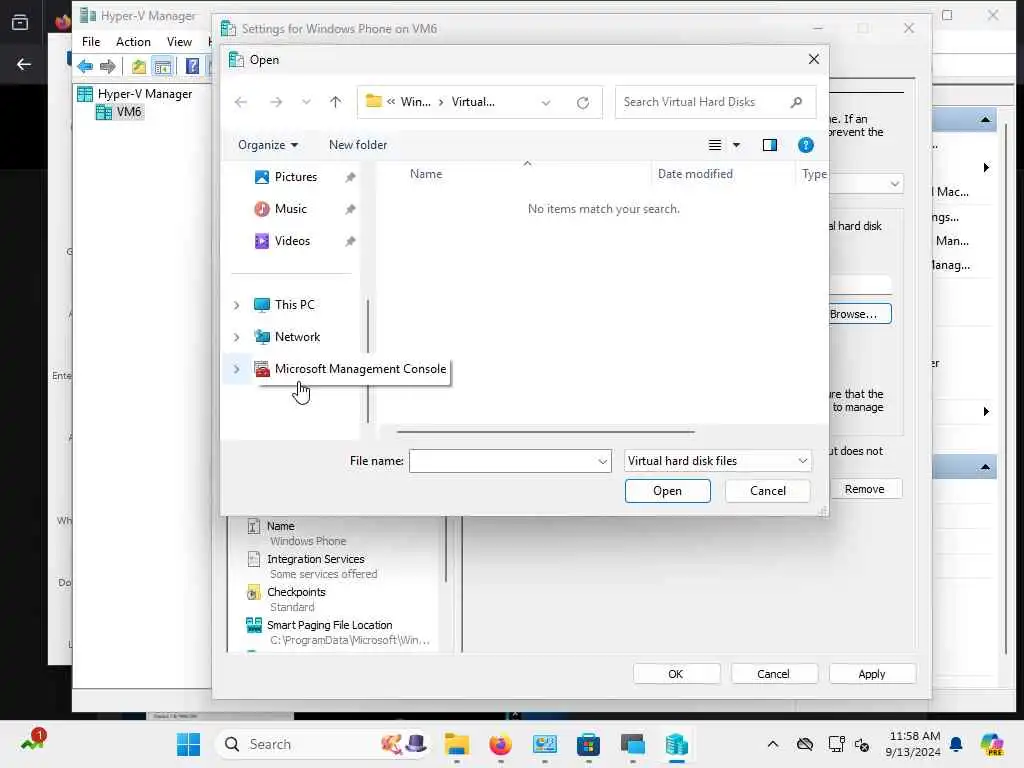Expand Network tree node
This screenshot has height=768, width=1024.
click(x=236, y=337)
